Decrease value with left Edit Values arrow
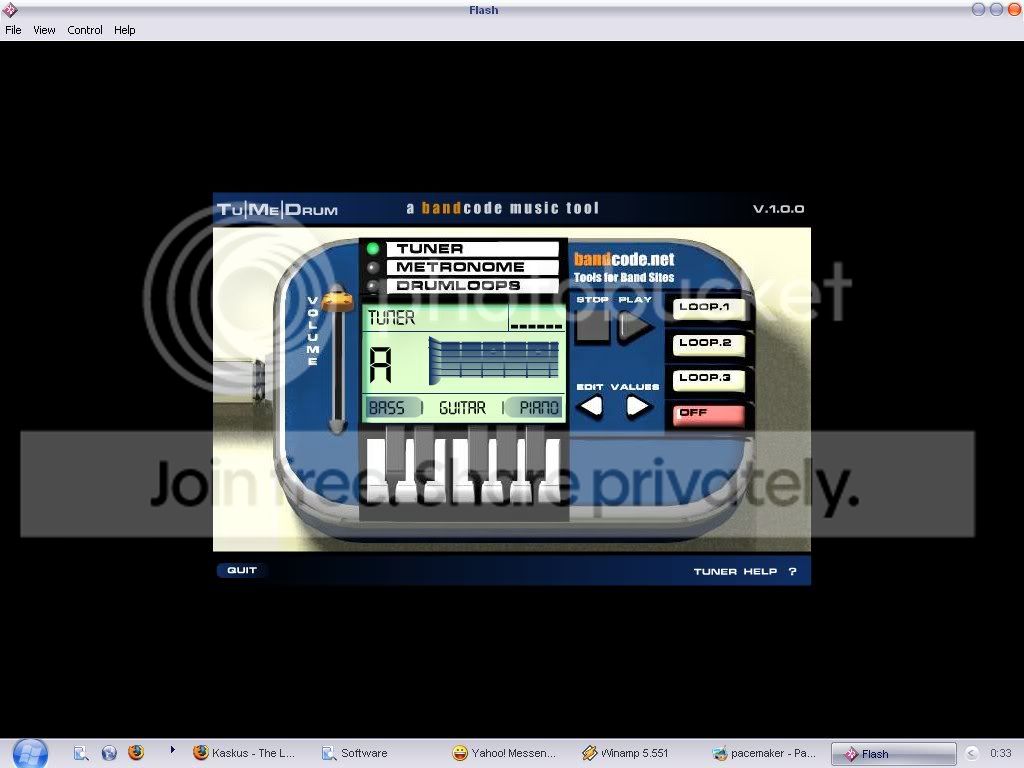Screen dimensions: 1024x768 pyautogui.click(x=592, y=406)
